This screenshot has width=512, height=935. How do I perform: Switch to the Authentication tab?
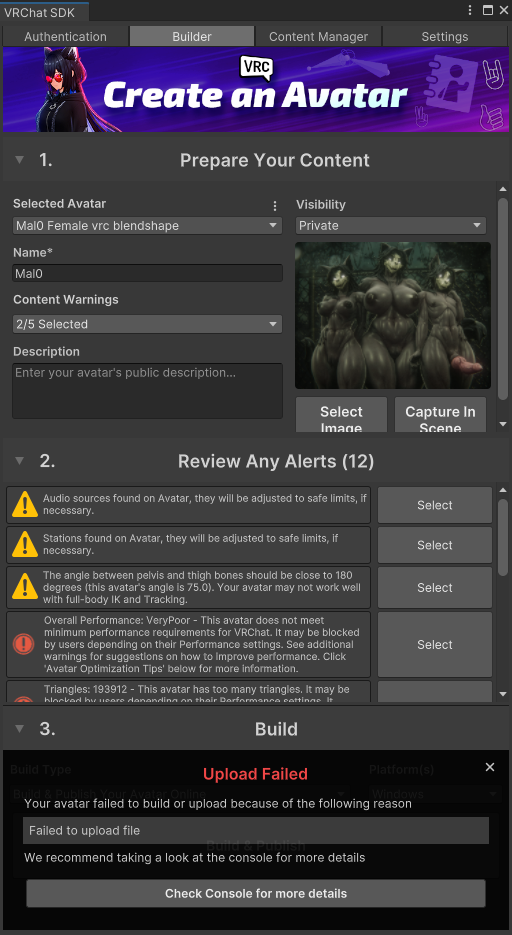pyautogui.click(x=66, y=36)
